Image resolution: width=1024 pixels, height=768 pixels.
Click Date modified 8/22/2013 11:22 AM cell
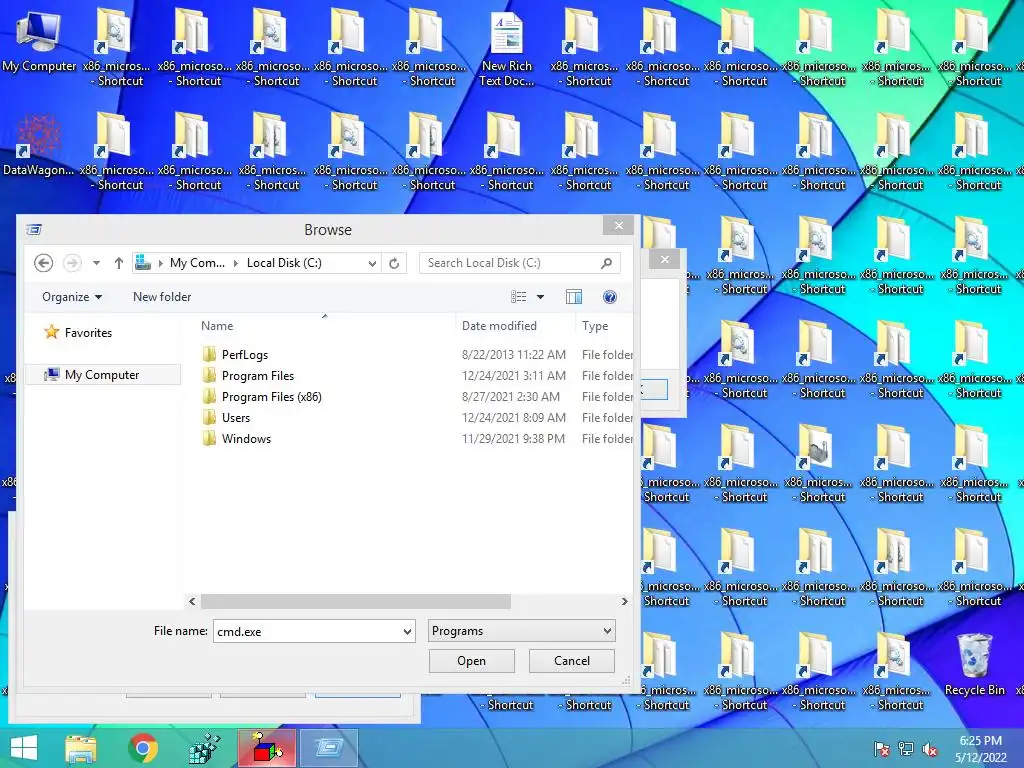pyautogui.click(x=514, y=355)
